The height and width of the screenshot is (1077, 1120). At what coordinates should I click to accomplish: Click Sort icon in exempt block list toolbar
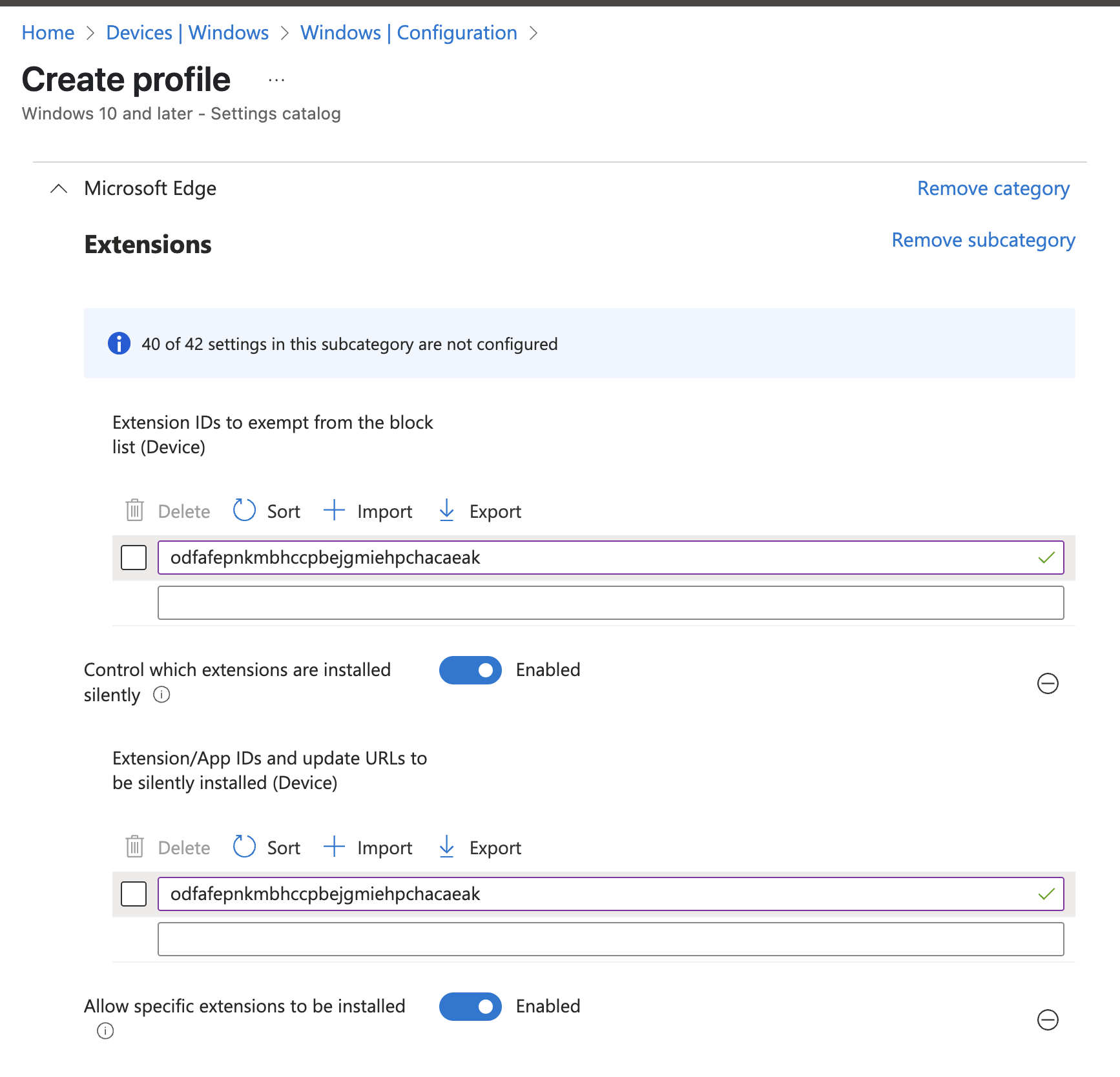245,510
